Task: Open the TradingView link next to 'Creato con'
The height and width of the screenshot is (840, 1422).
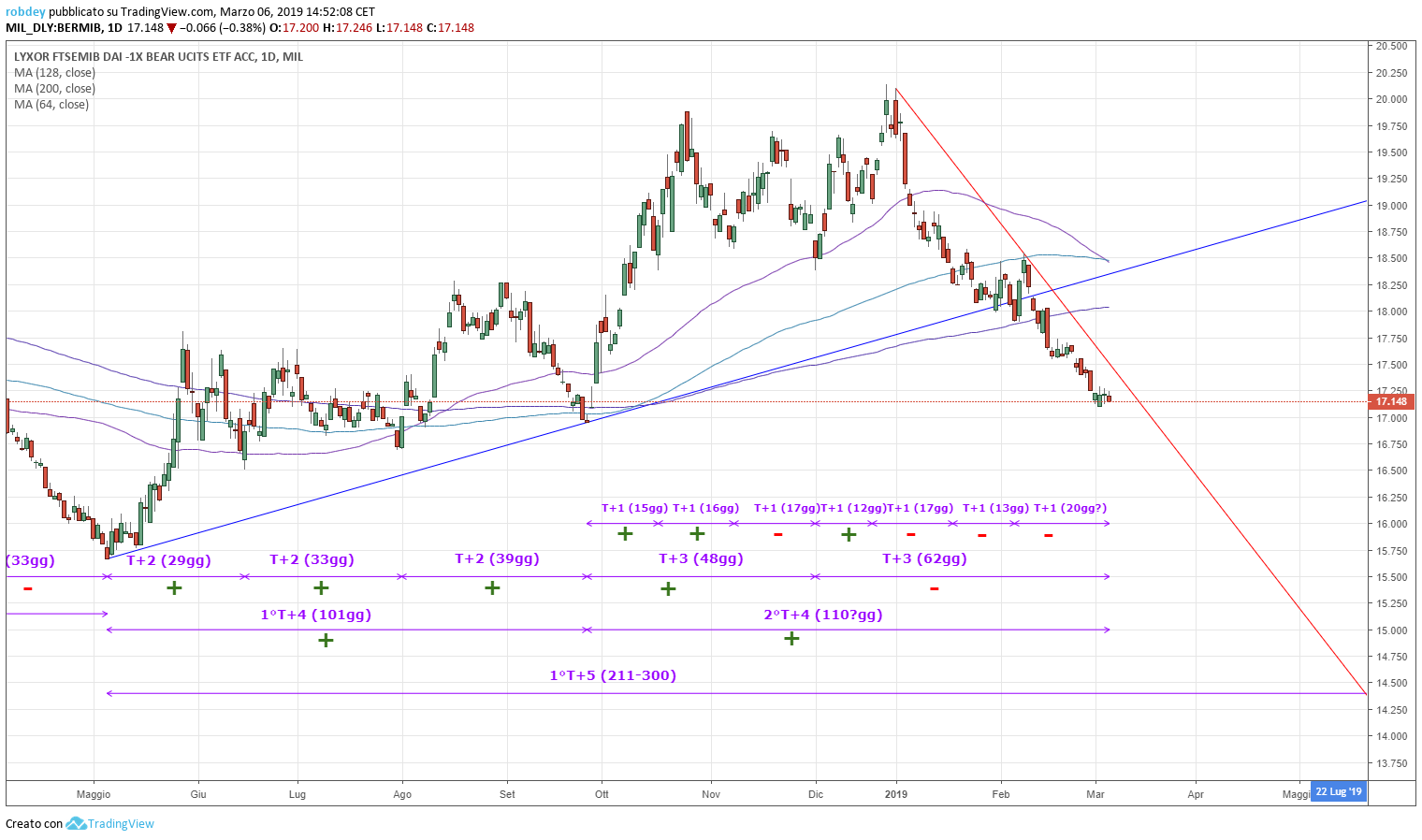Action: (x=121, y=824)
